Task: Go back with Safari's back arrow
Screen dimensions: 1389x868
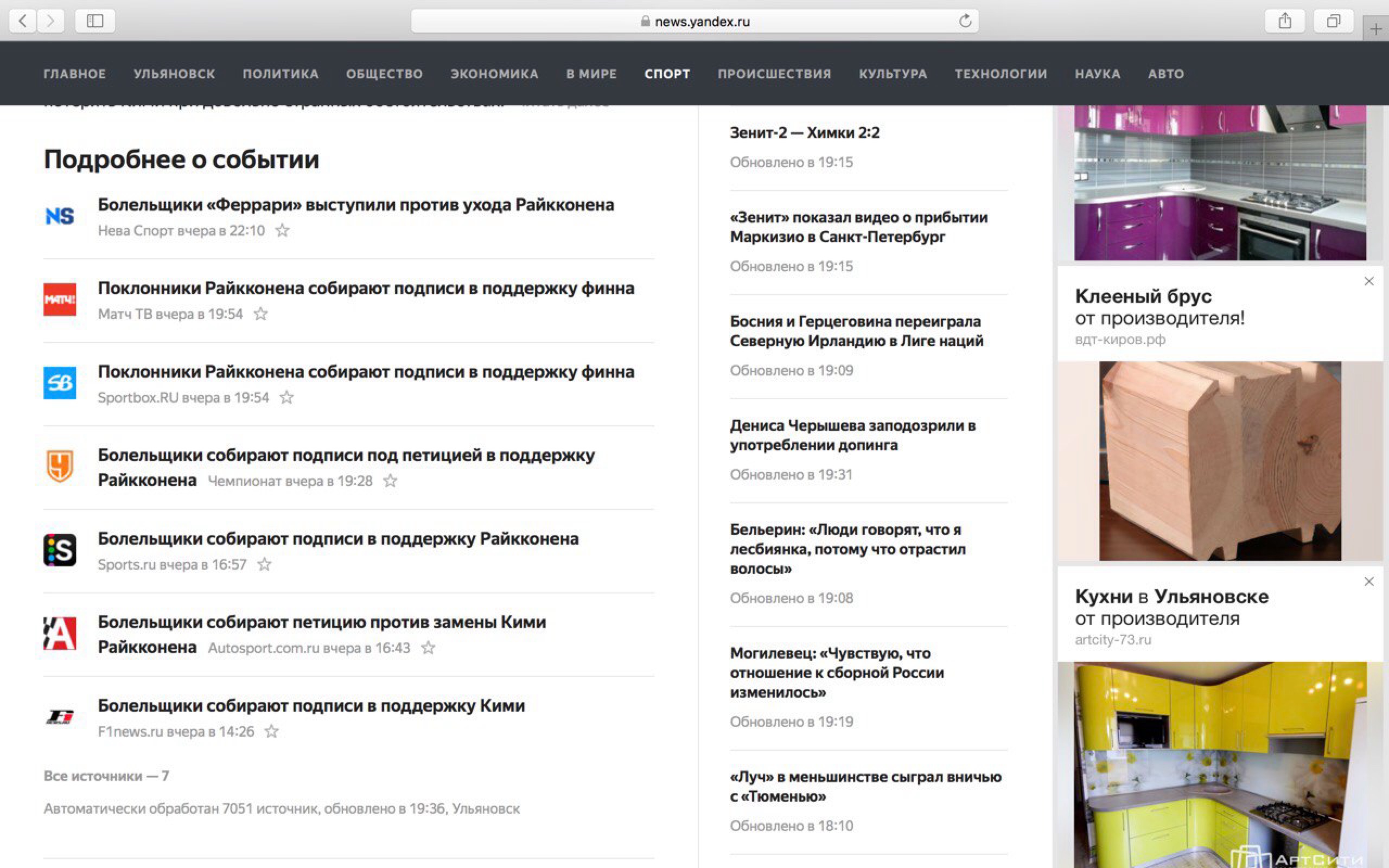Action: pos(23,21)
